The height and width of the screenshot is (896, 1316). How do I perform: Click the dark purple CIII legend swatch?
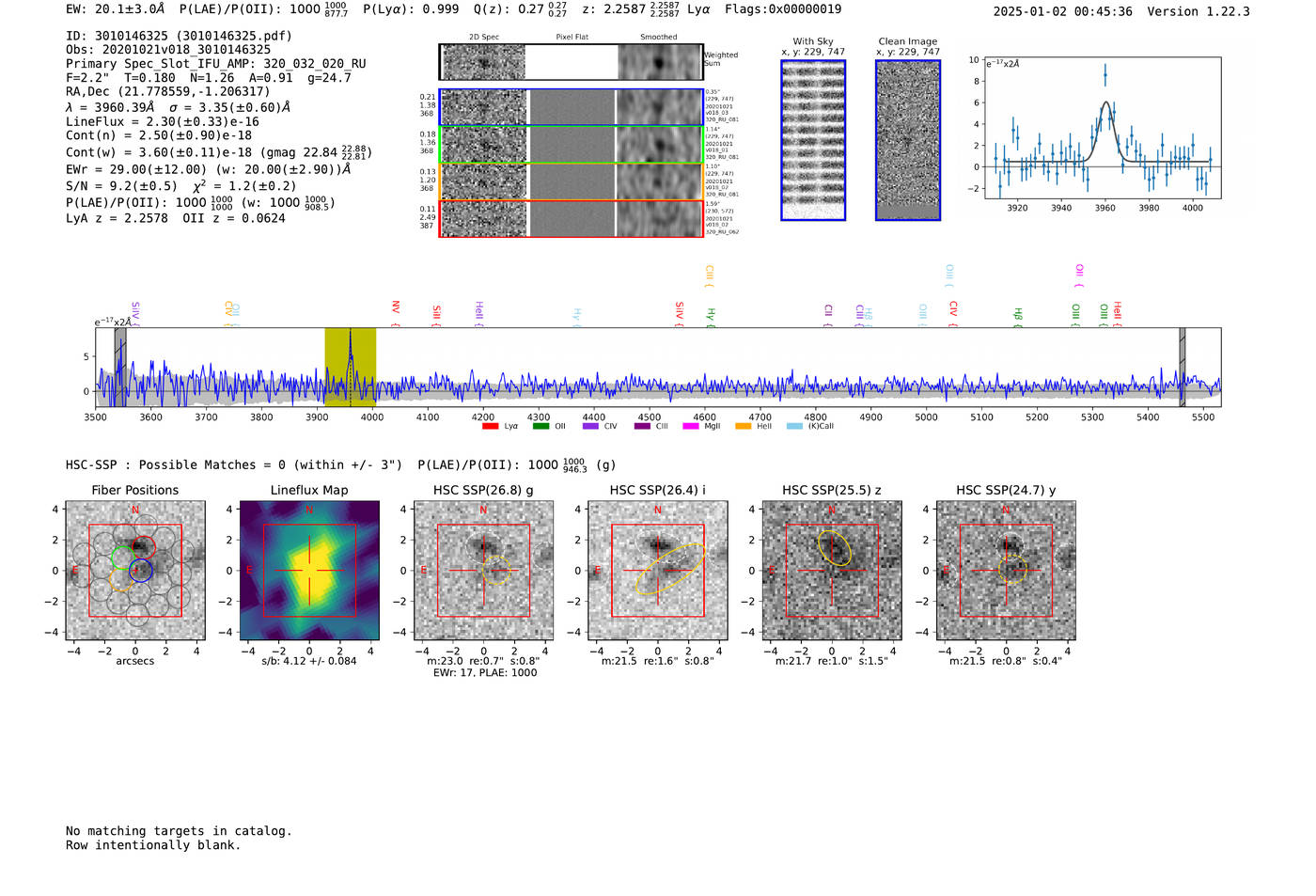coord(642,426)
